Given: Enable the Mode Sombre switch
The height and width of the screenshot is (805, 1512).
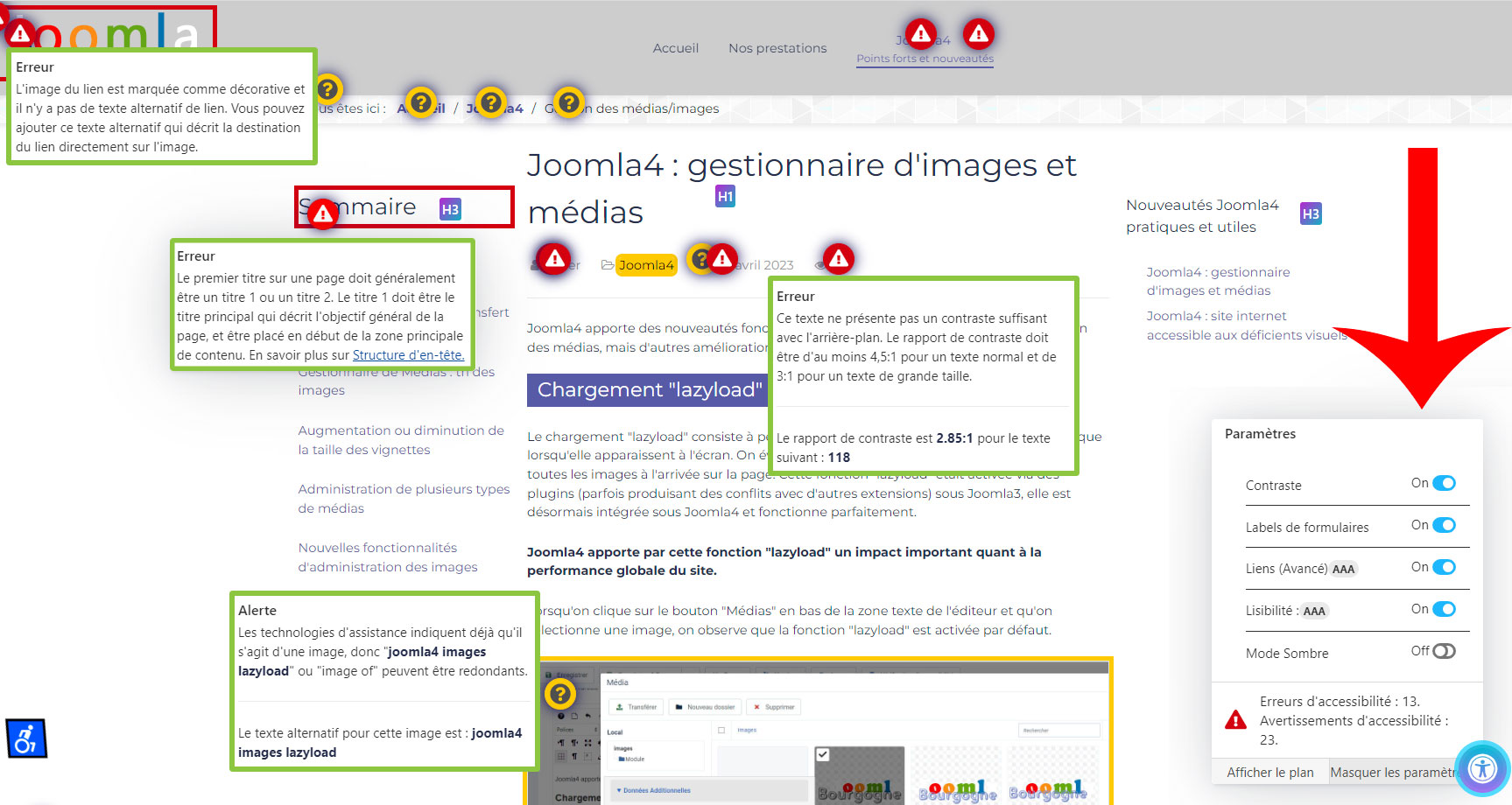Looking at the screenshot, I should click(1444, 651).
